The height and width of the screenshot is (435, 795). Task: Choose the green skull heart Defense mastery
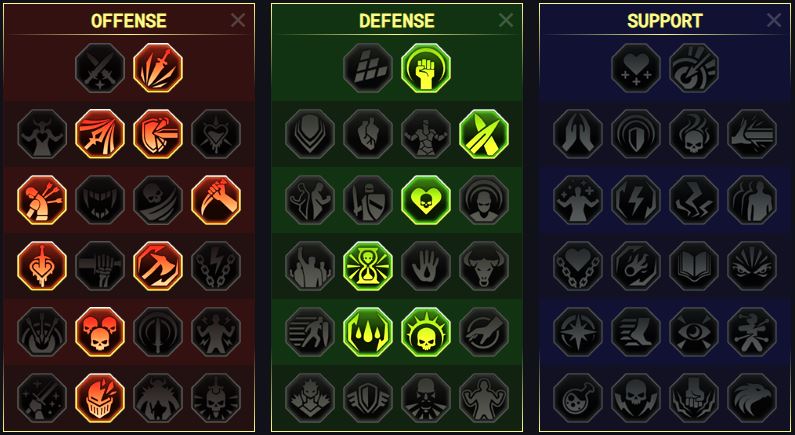click(426, 200)
